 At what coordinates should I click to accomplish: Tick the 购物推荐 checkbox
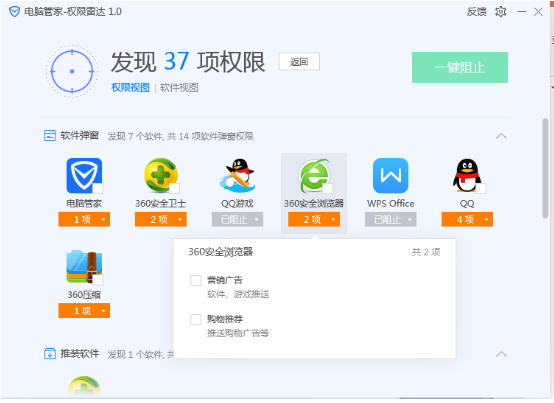point(195,319)
